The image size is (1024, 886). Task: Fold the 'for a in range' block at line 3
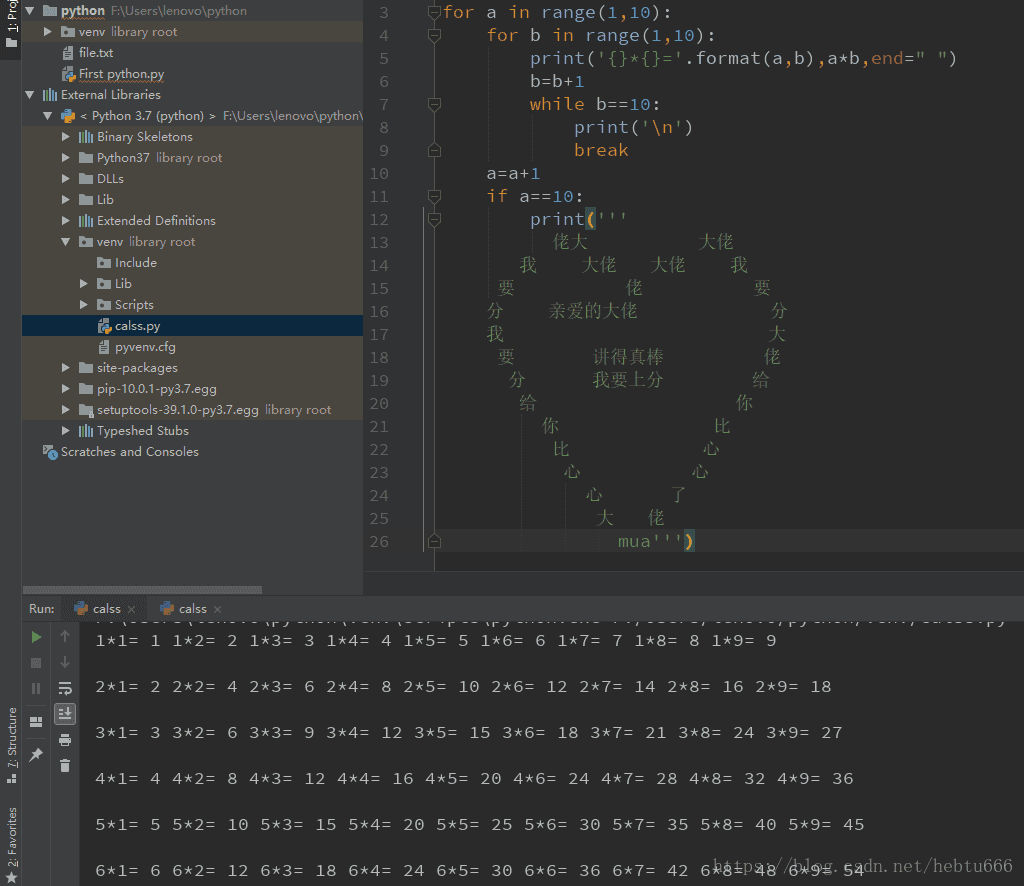[434, 12]
